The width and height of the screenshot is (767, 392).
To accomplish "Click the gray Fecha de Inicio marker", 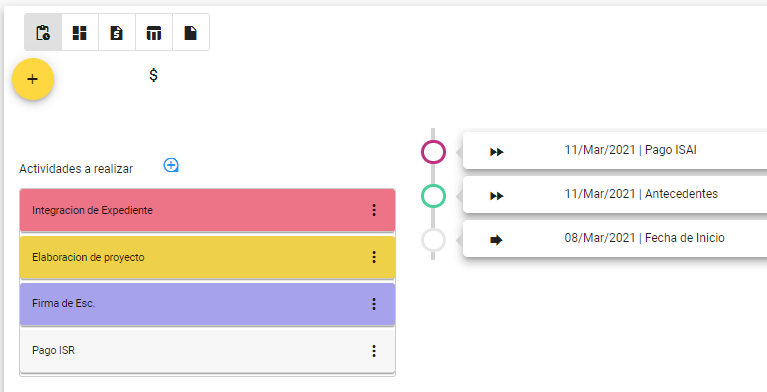I will (433, 240).
